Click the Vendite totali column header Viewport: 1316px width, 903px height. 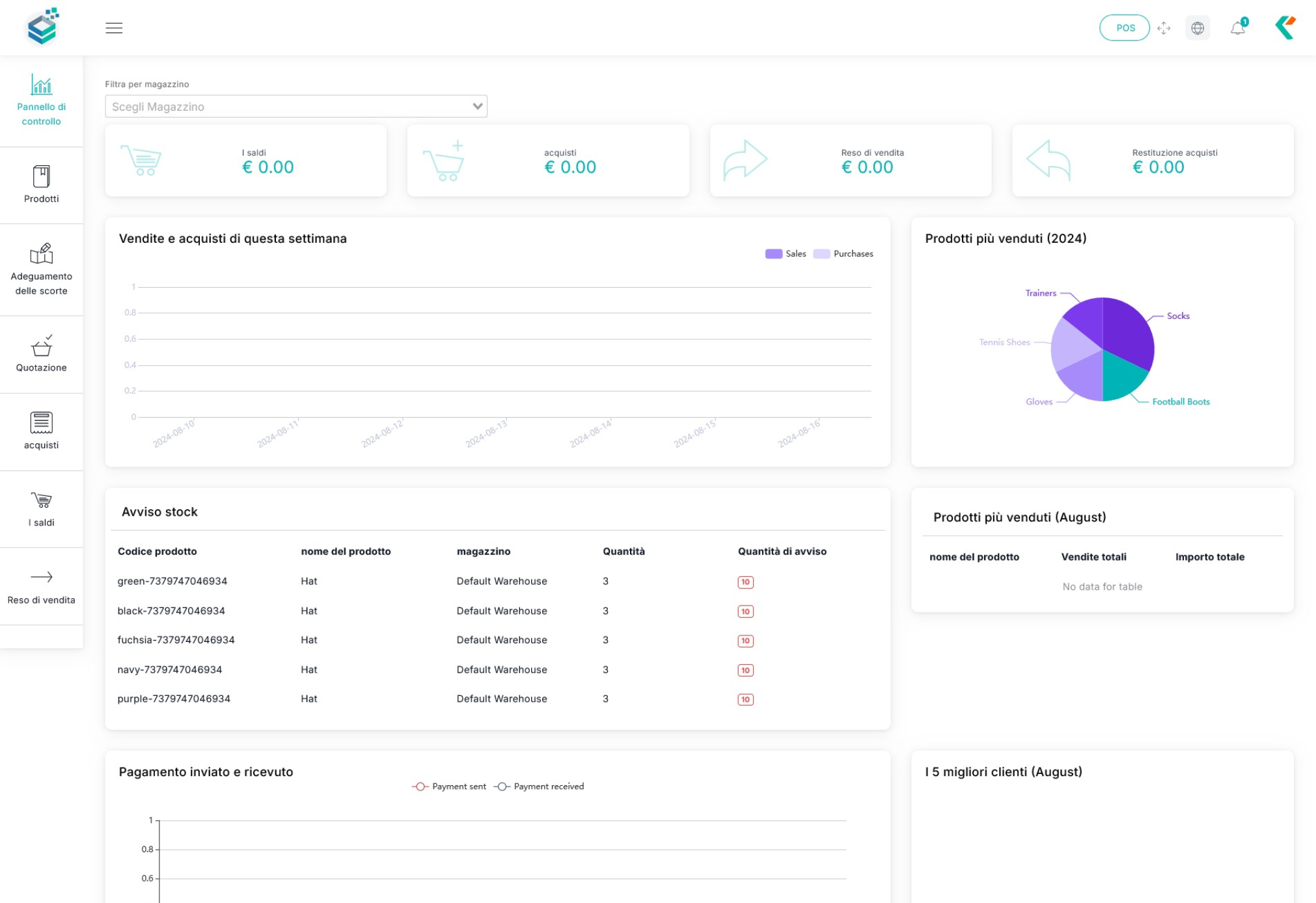click(x=1093, y=557)
